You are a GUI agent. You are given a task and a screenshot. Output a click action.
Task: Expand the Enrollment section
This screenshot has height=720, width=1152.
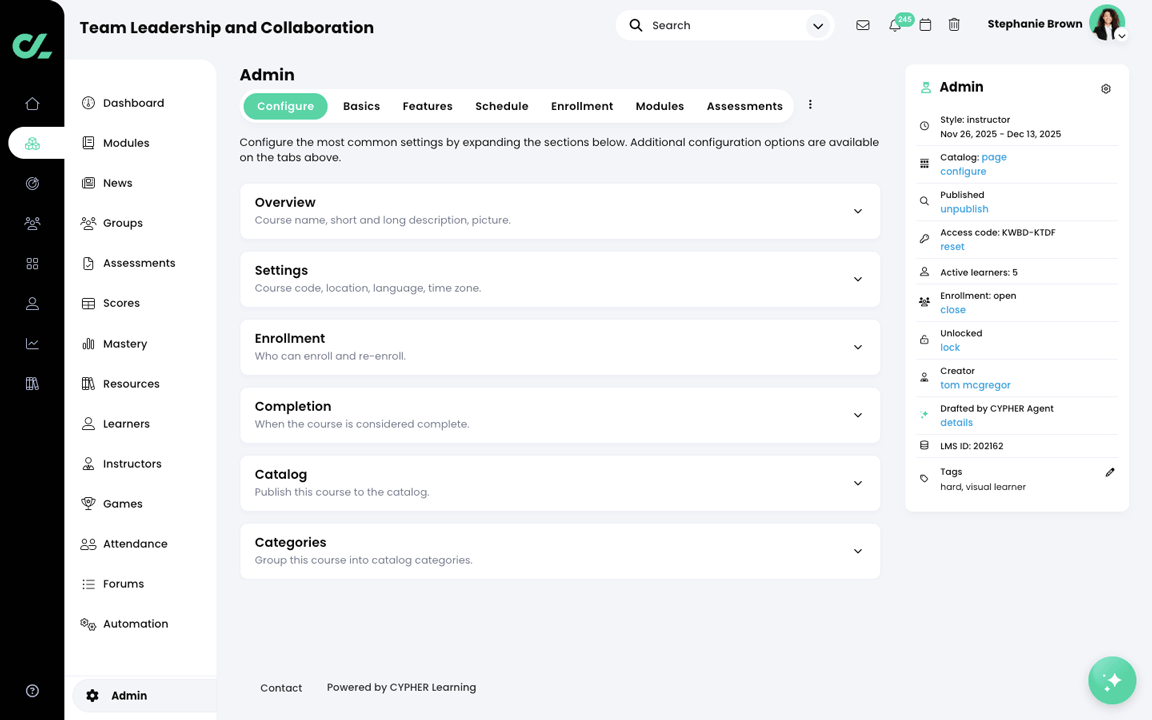click(x=560, y=347)
